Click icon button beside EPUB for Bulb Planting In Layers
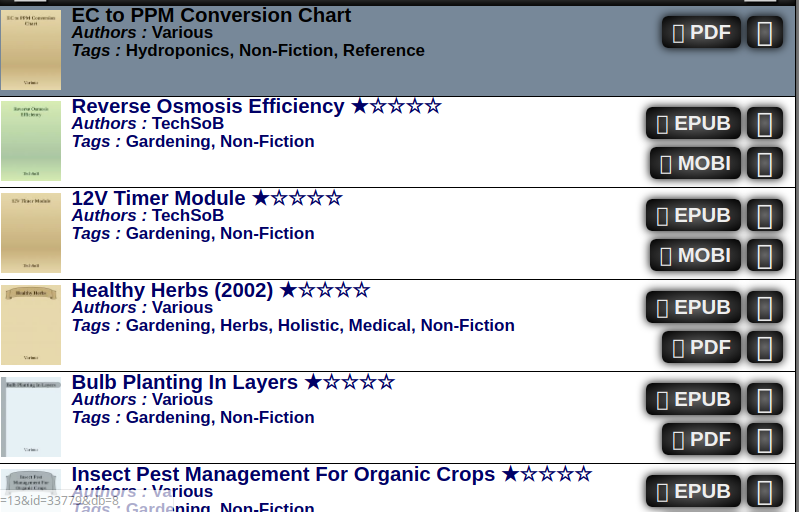 [x=765, y=400]
